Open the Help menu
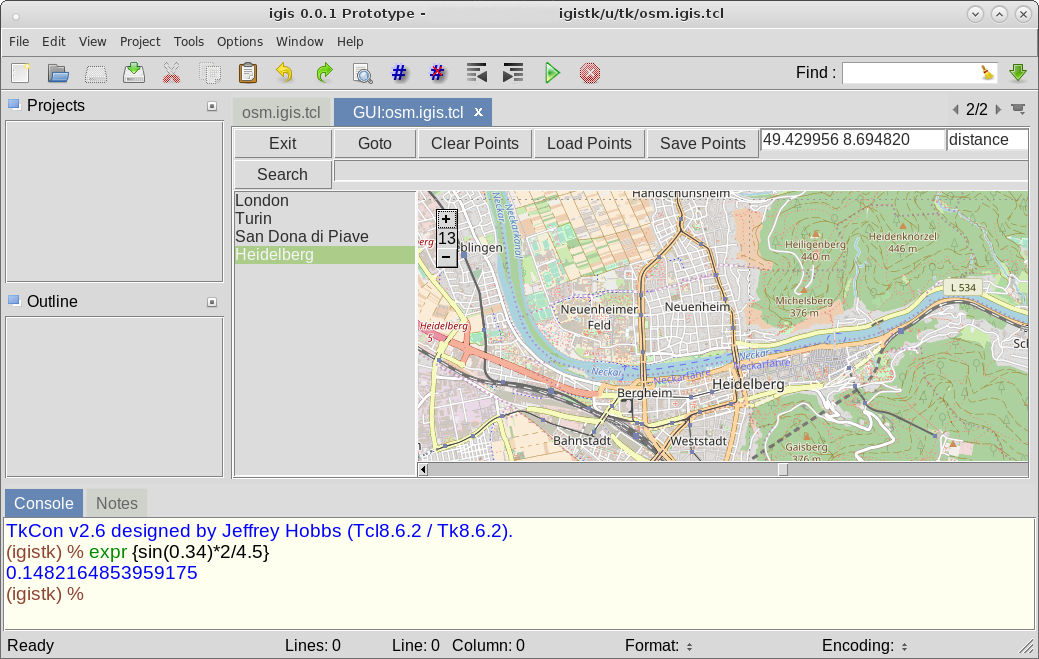The width and height of the screenshot is (1039, 659). coord(350,42)
